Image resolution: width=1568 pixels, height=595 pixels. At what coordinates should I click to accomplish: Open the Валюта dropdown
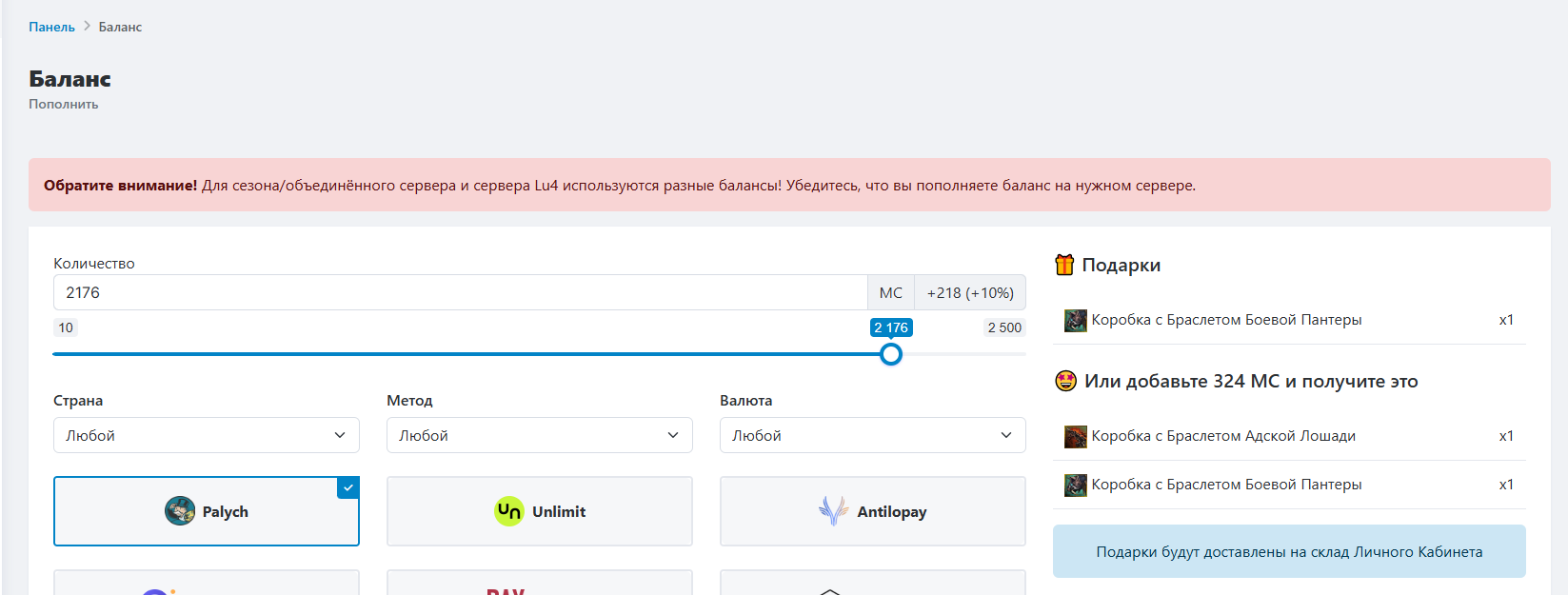[x=872, y=435]
